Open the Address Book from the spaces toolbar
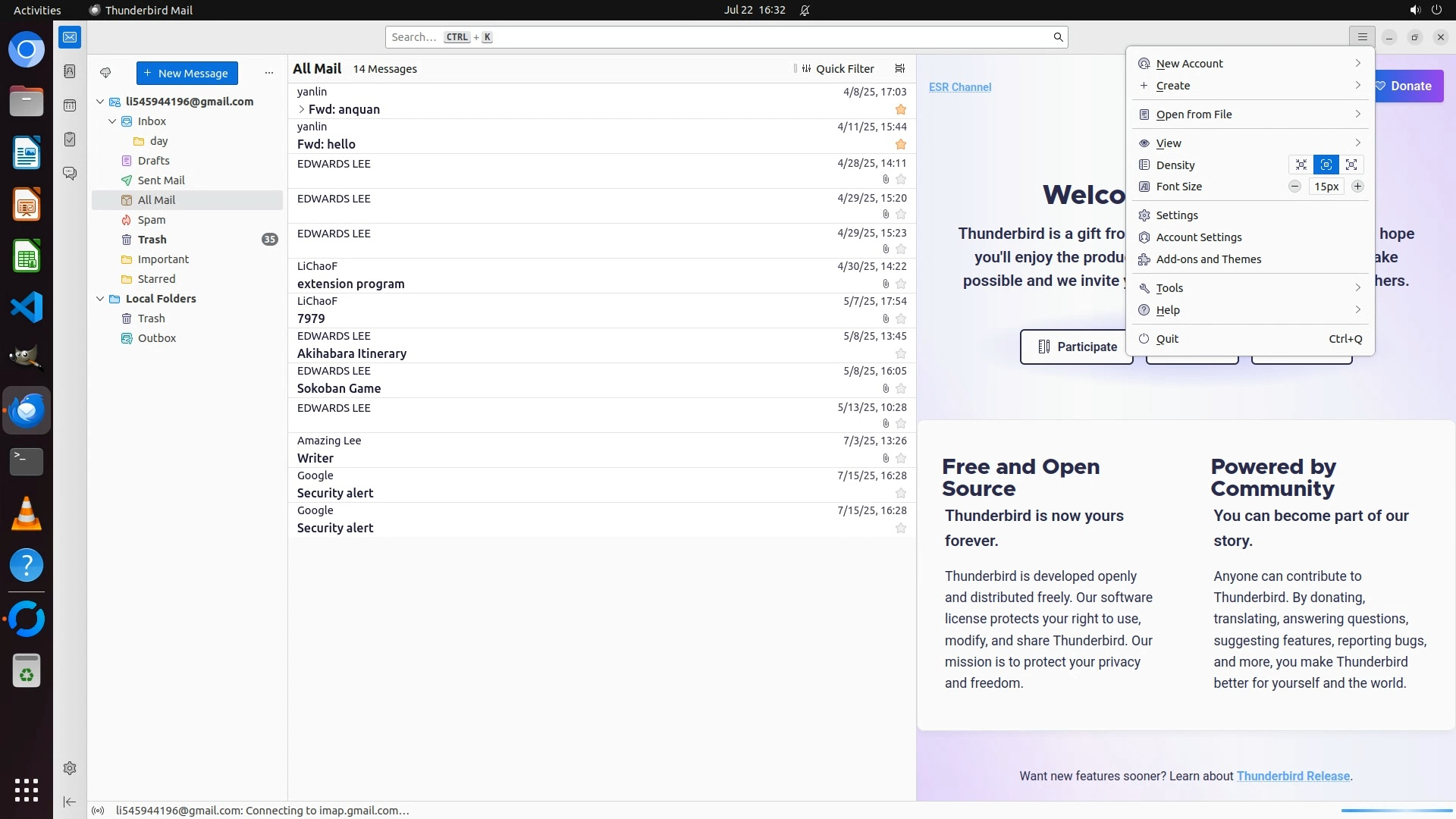1456x819 pixels. coord(70,71)
